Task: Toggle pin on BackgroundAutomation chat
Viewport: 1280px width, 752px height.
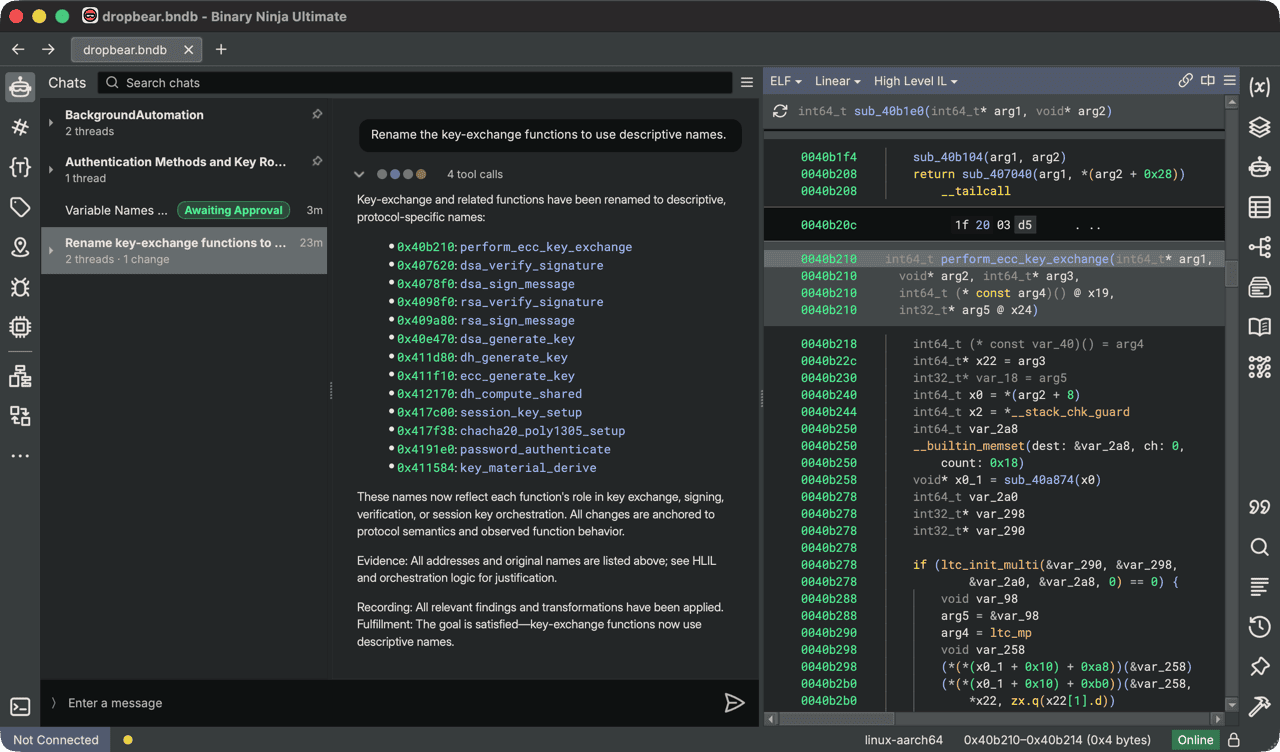Action: [317, 115]
